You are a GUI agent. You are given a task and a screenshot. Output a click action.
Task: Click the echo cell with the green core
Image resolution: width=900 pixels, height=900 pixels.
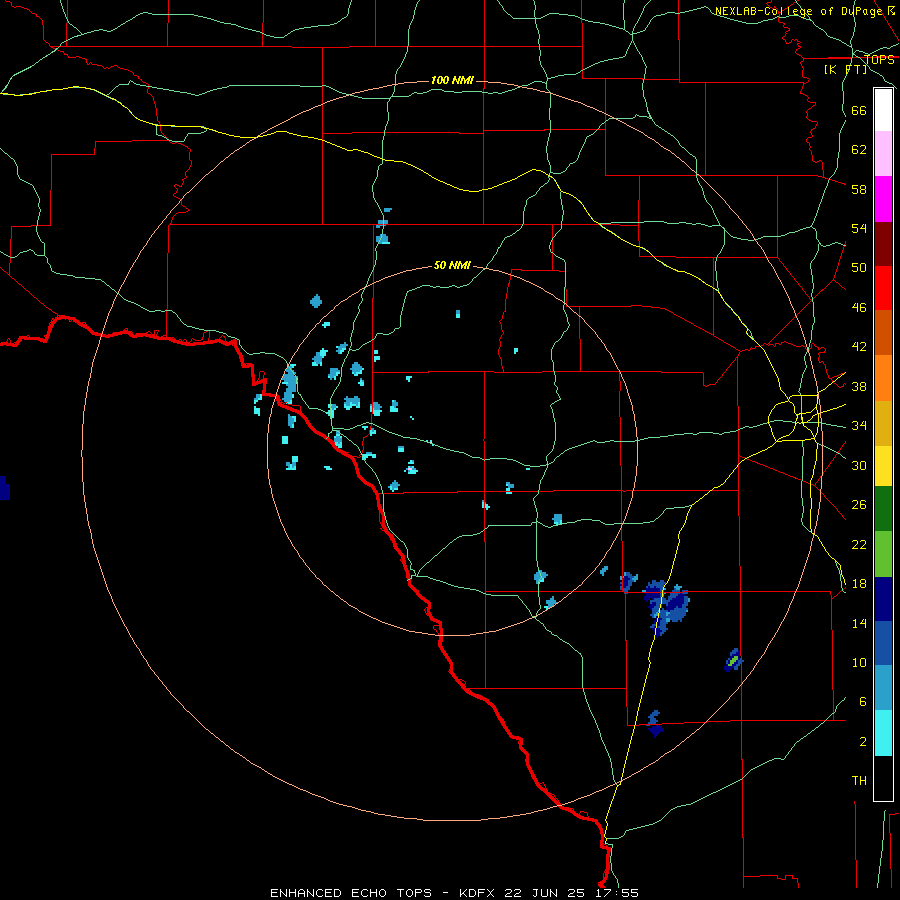coord(734,660)
